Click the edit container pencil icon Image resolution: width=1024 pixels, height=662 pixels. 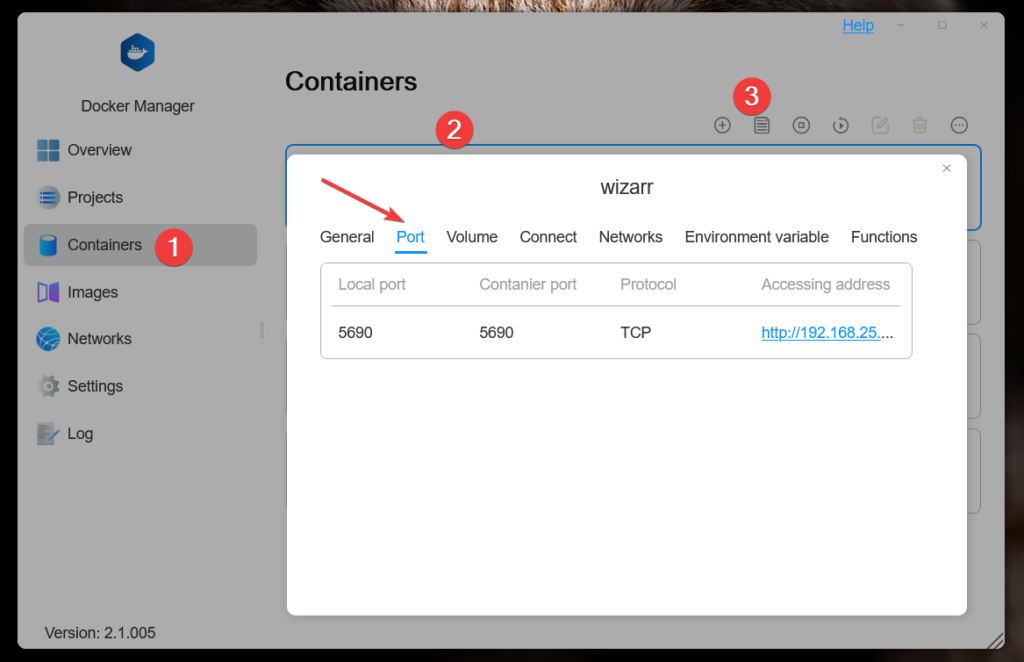880,125
